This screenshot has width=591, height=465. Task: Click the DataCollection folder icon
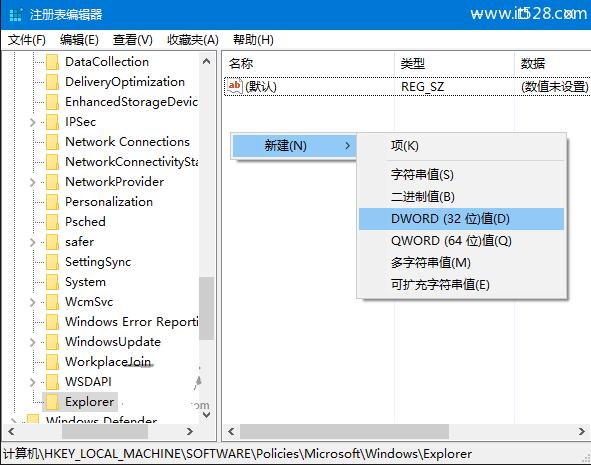[x=52, y=62]
